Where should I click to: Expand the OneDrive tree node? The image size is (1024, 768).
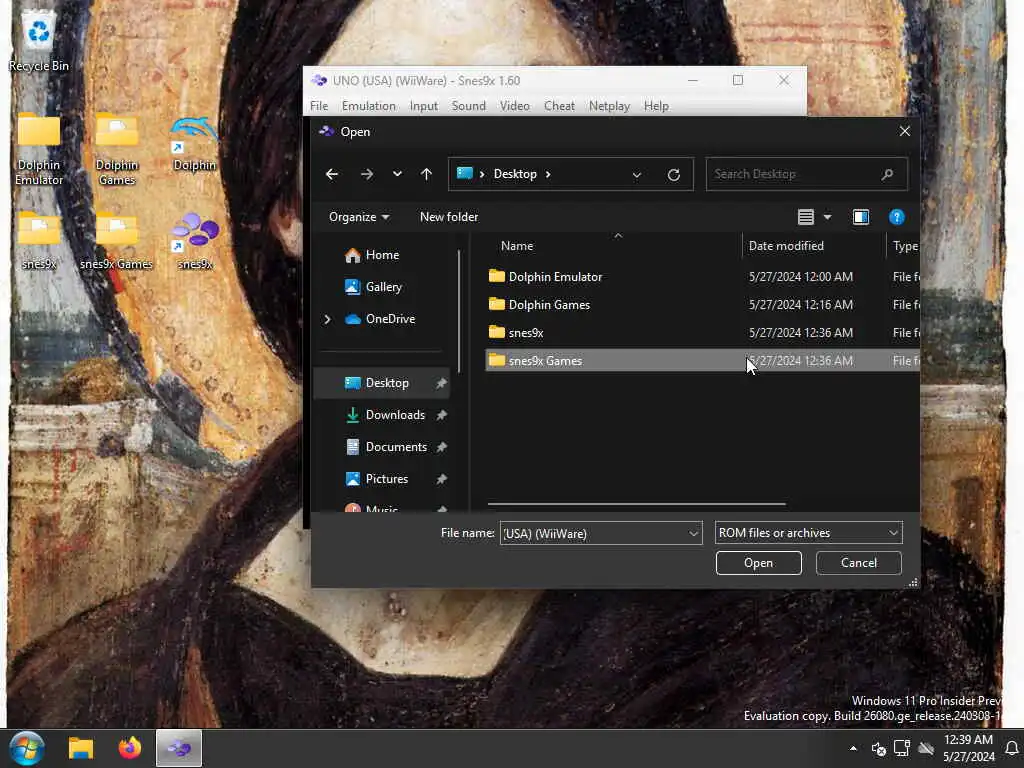pyautogui.click(x=327, y=319)
